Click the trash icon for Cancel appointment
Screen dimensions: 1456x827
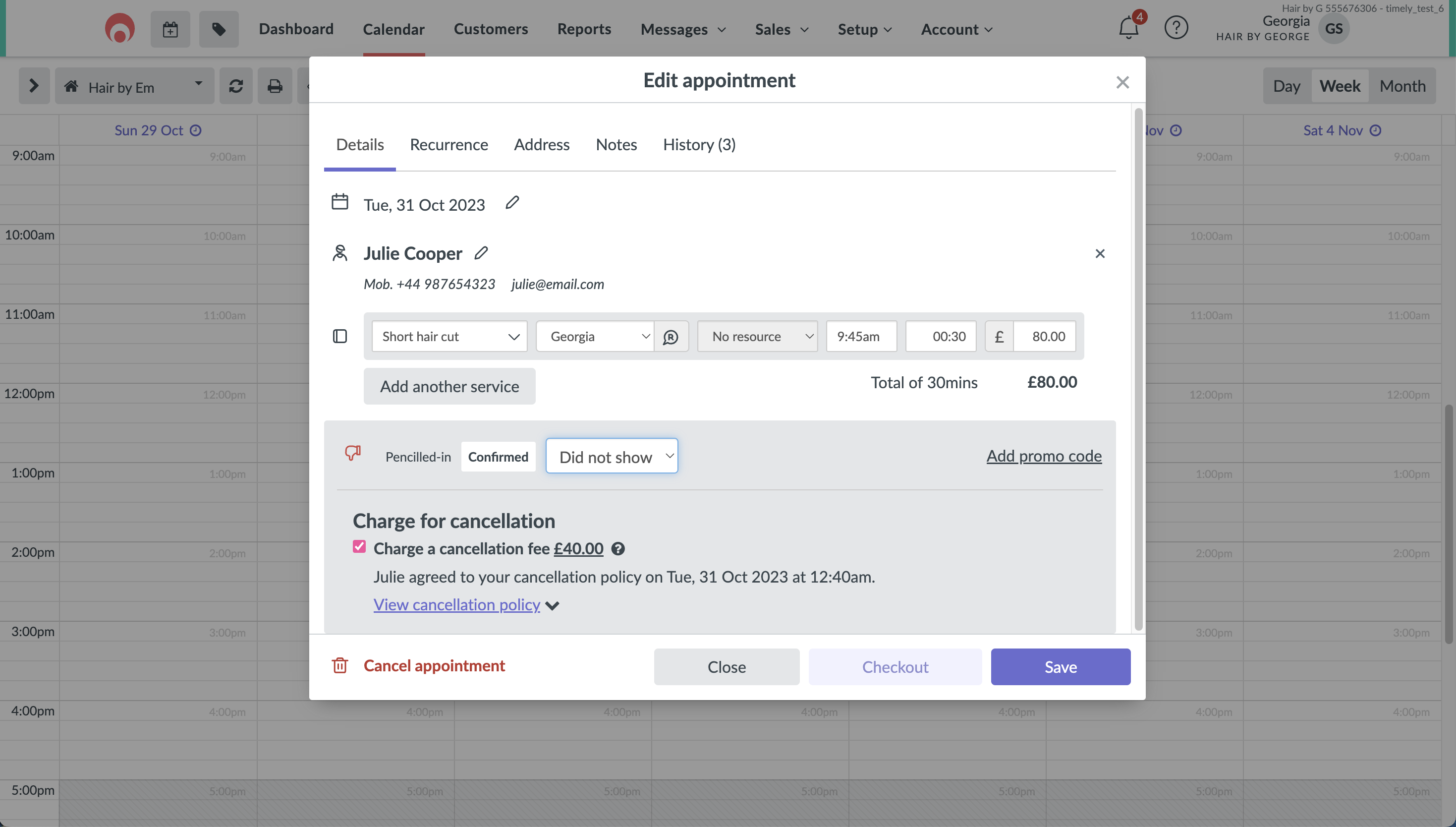point(339,665)
